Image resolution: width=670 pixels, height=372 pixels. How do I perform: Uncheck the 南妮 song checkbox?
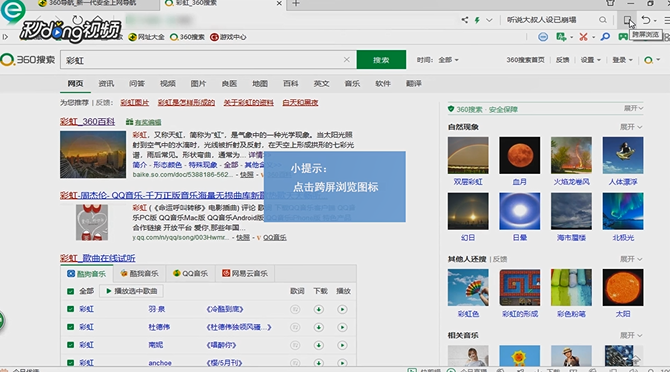[x=71, y=345]
